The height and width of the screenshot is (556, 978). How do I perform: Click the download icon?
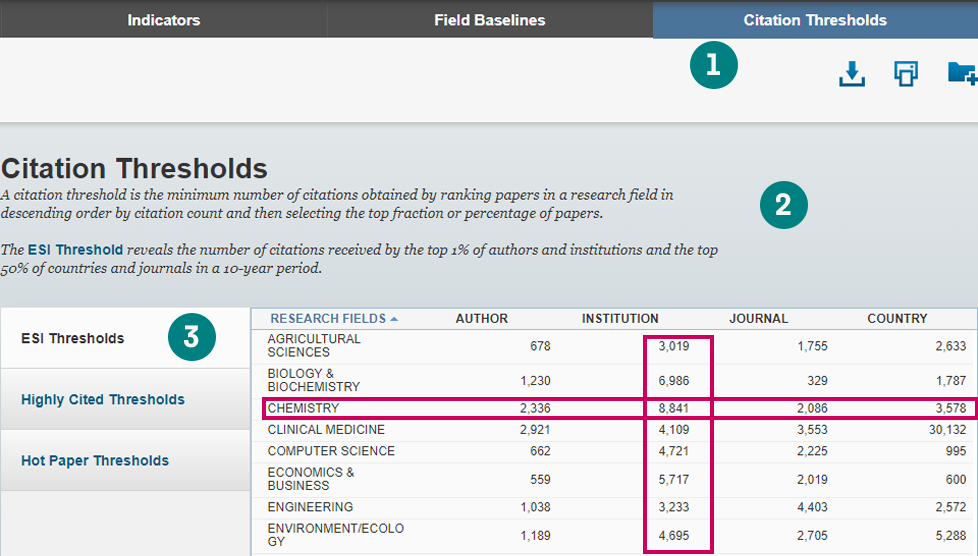pos(851,74)
